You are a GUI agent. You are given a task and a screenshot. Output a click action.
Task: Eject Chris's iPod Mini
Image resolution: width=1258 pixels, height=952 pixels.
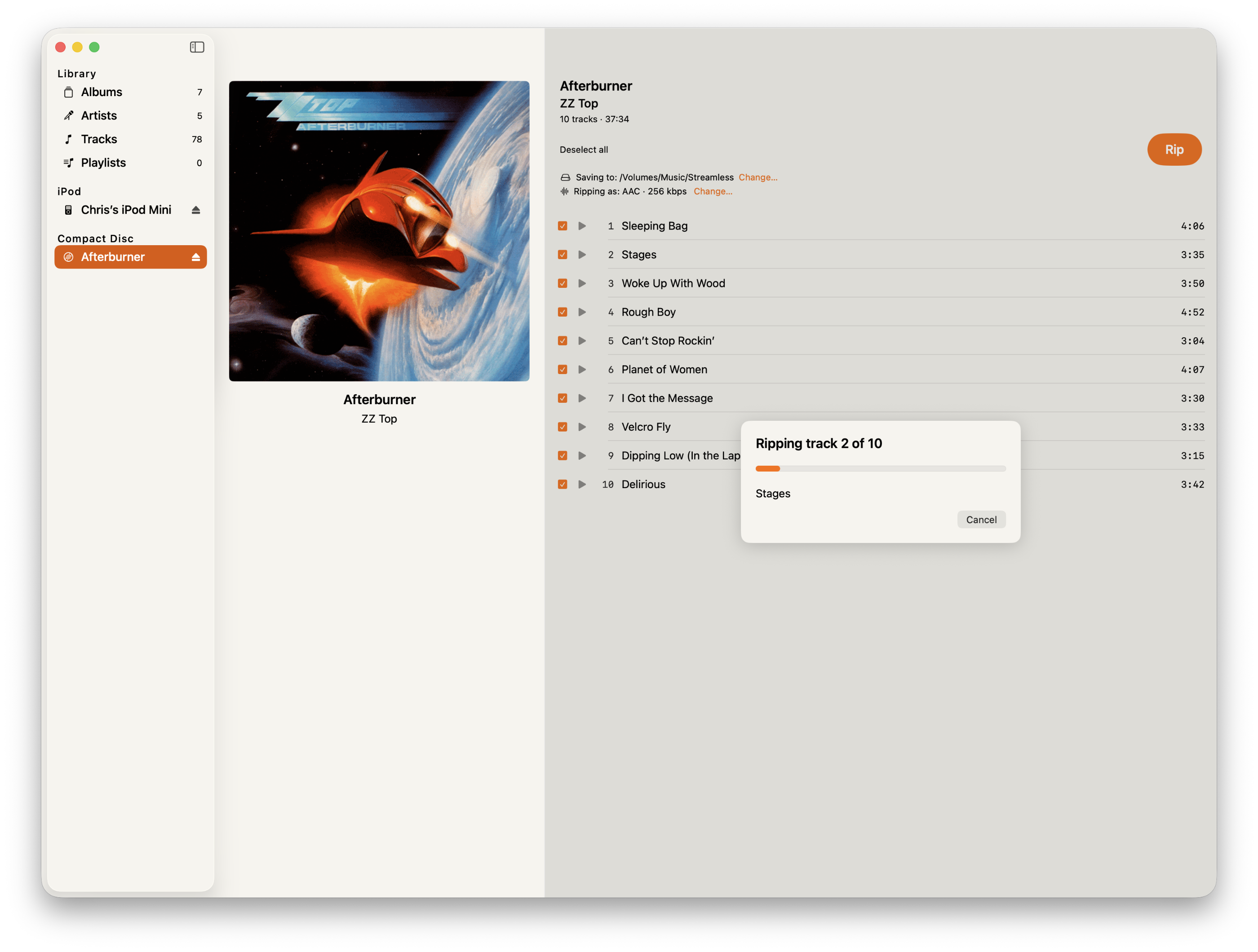[195, 210]
